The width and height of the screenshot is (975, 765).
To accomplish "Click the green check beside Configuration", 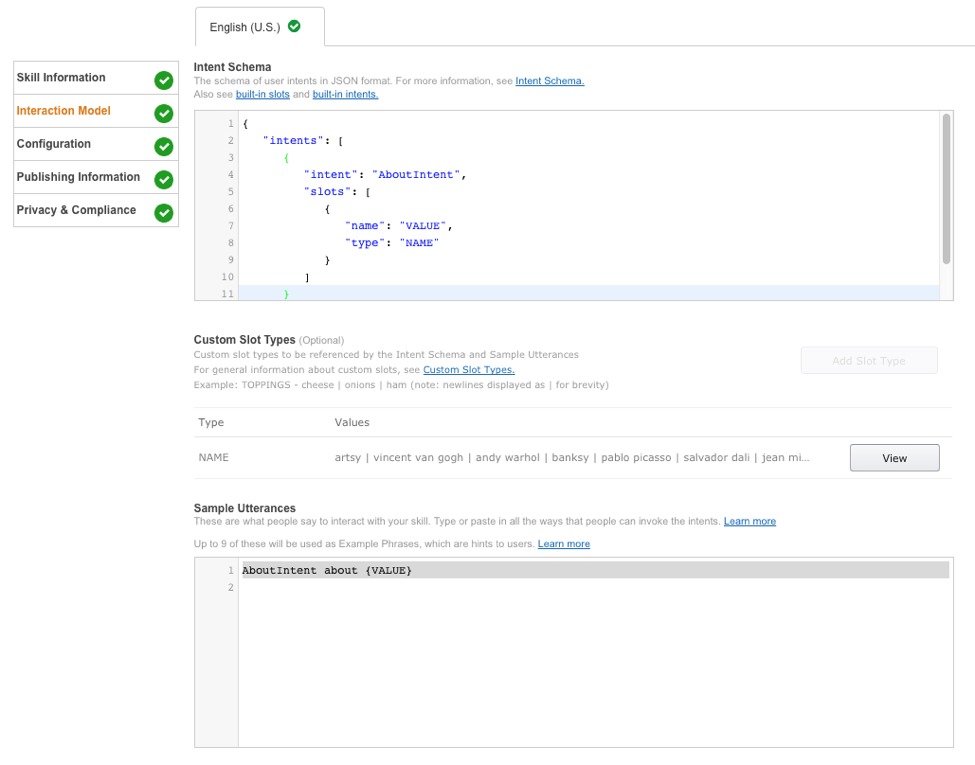I will [x=163, y=145].
